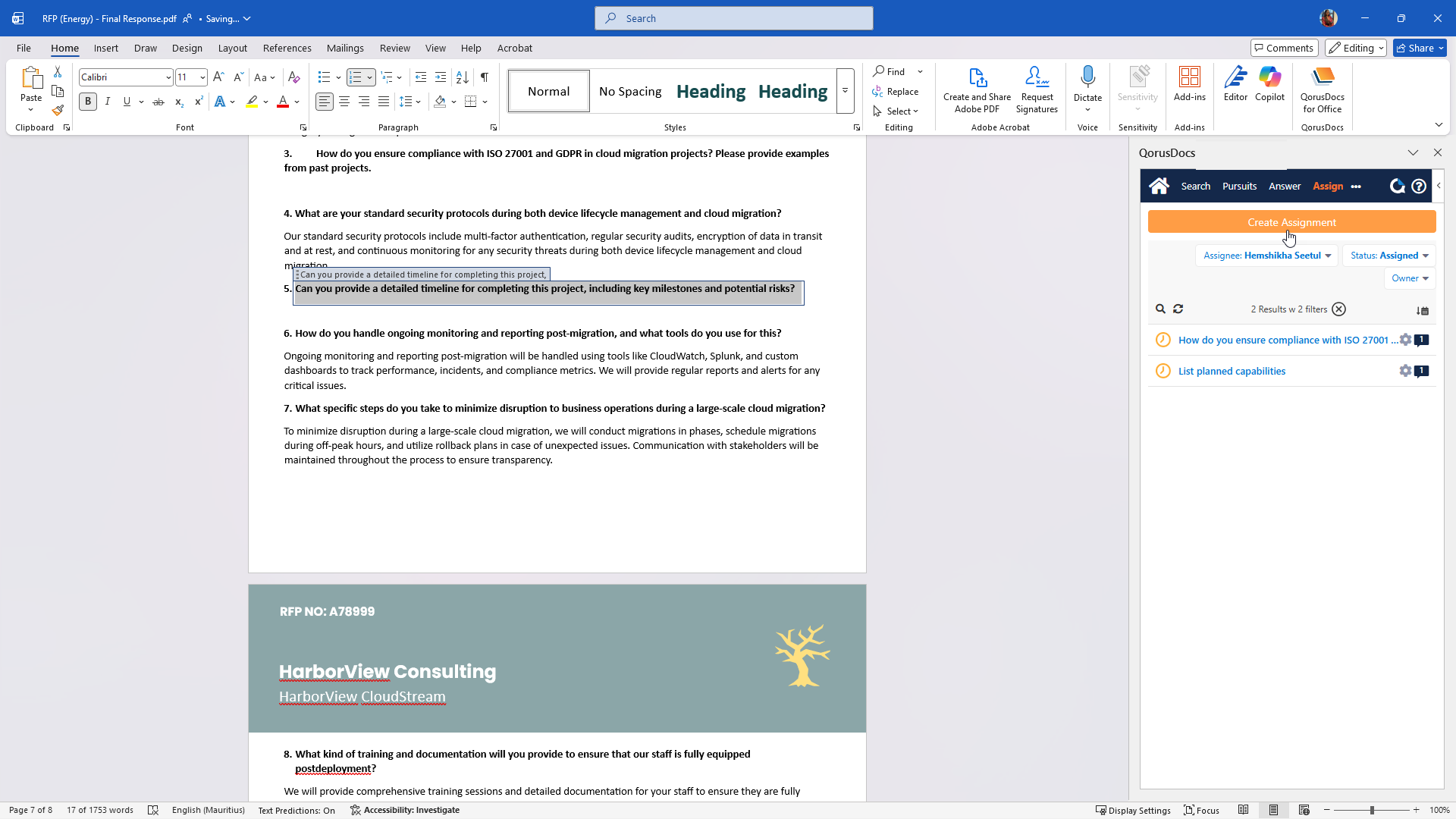The image size is (1456, 819).
Task: Open the References ribbon tab
Action: [287, 48]
